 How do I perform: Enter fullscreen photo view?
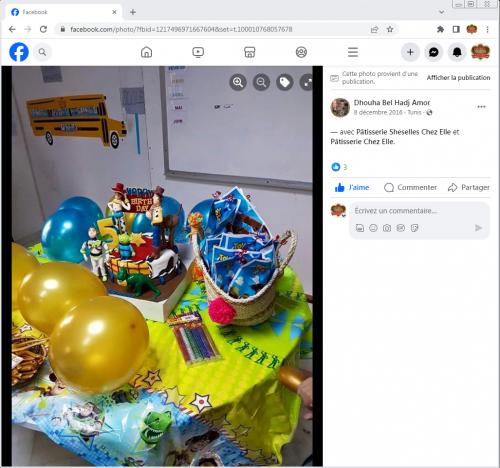(307, 82)
